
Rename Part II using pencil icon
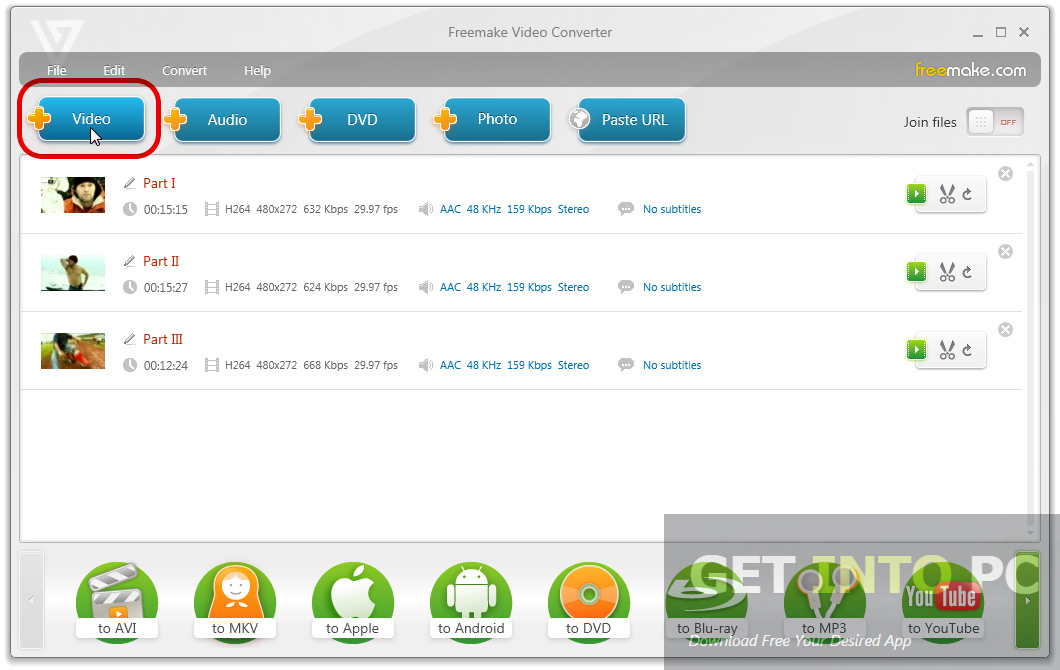coord(129,261)
